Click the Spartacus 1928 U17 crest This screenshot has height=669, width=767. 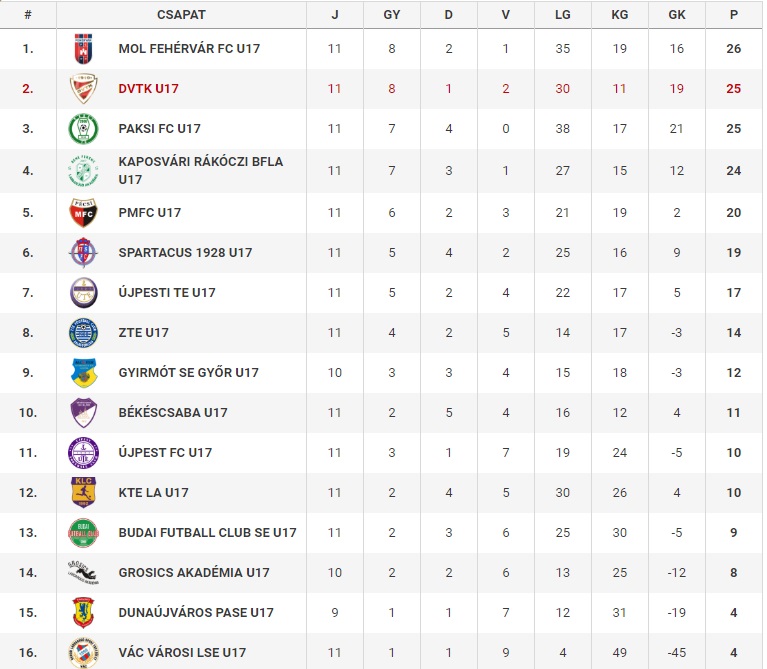coord(83,253)
